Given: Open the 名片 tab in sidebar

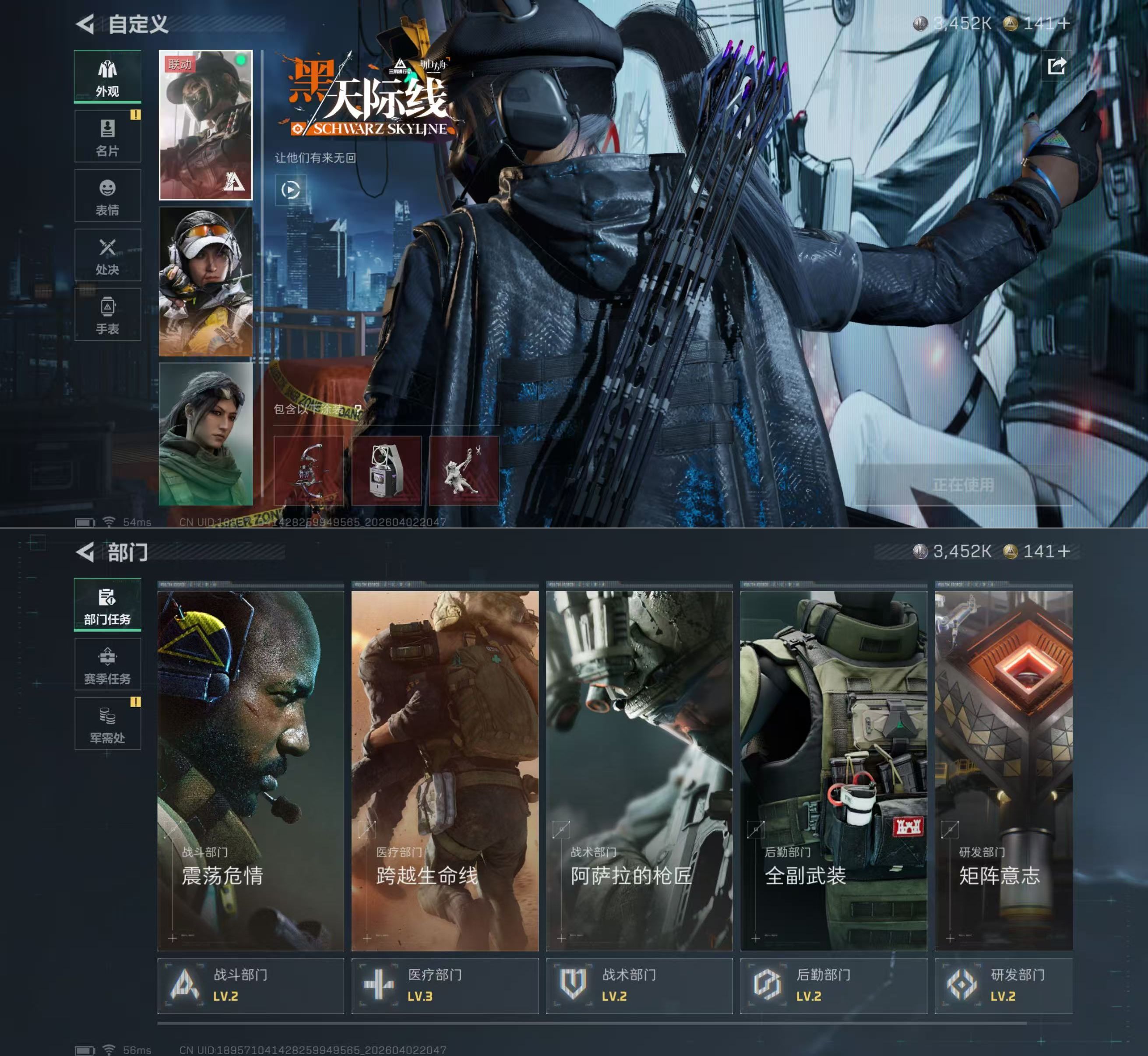Looking at the screenshot, I should [107, 137].
